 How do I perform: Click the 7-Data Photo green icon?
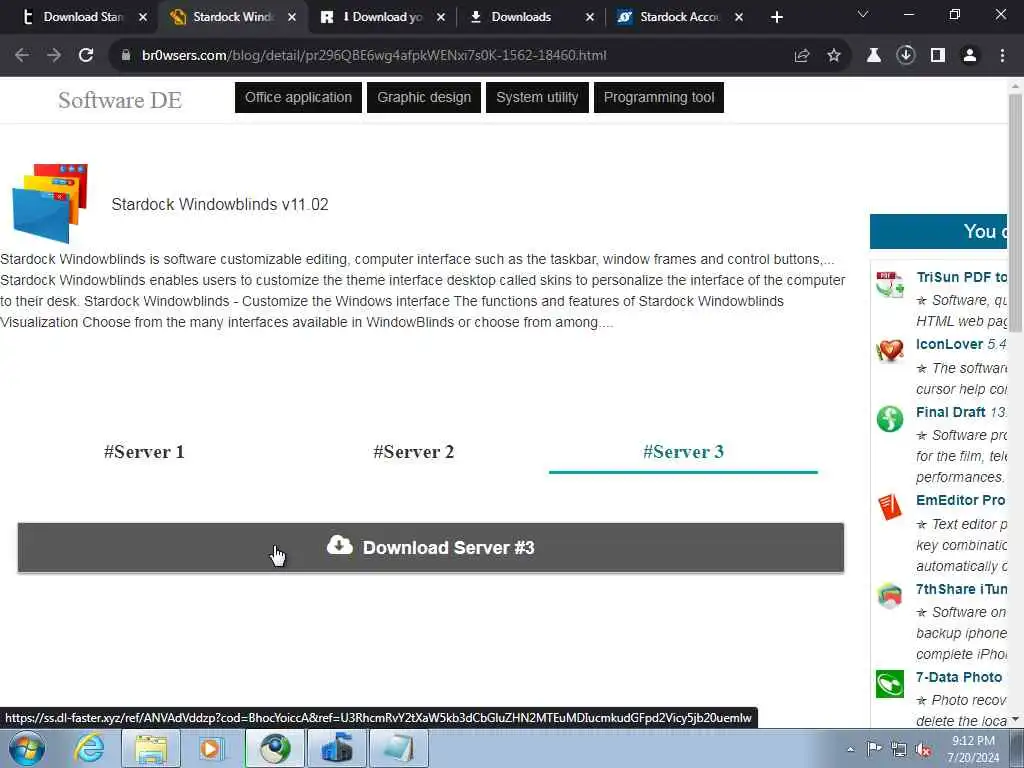(889, 684)
